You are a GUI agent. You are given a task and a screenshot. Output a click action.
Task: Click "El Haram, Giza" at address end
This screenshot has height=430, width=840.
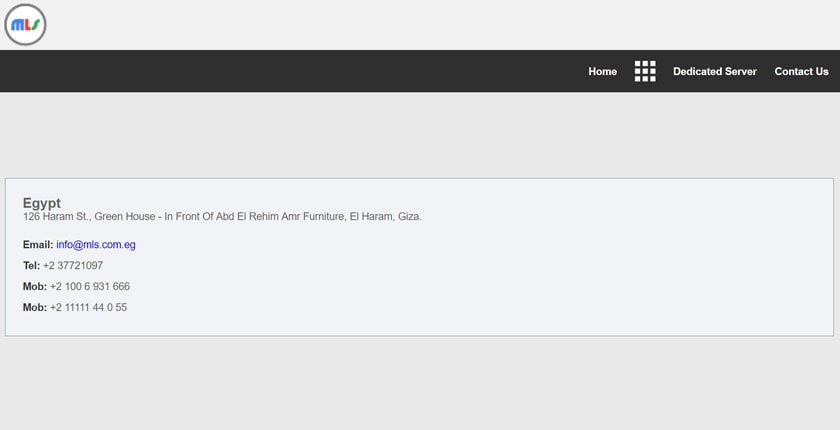[x=385, y=217]
